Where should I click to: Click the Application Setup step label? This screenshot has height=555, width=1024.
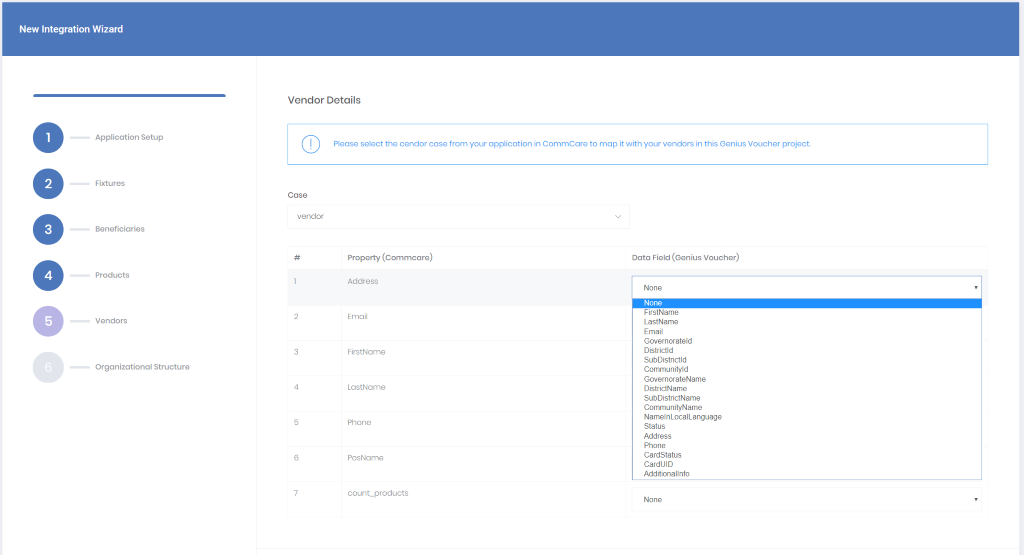click(129, 137)
